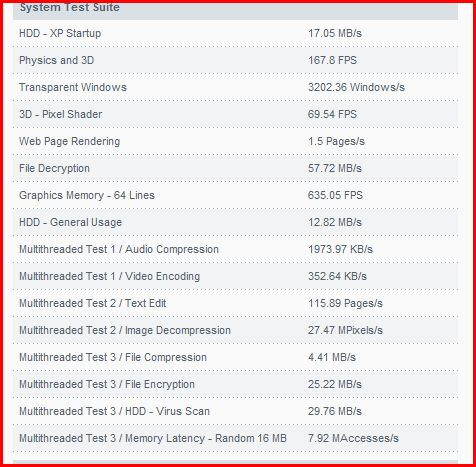Select the File Encryption test row
The height and width of the screenshot is (467, 476).
pos(235,384)
